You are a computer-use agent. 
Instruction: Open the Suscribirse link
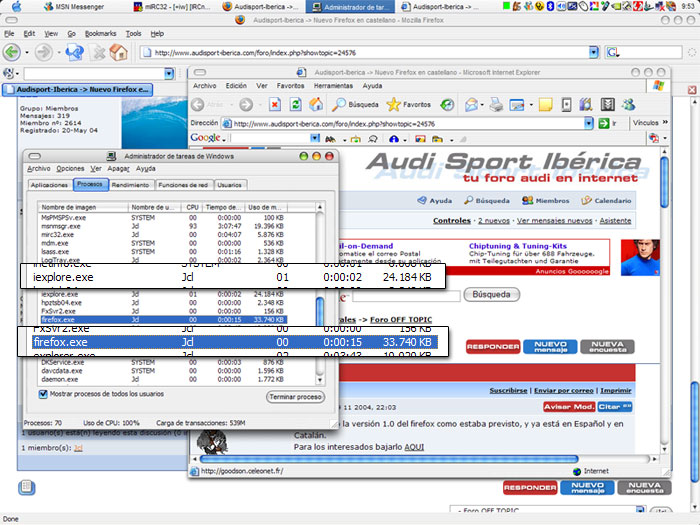pos(508,391)
